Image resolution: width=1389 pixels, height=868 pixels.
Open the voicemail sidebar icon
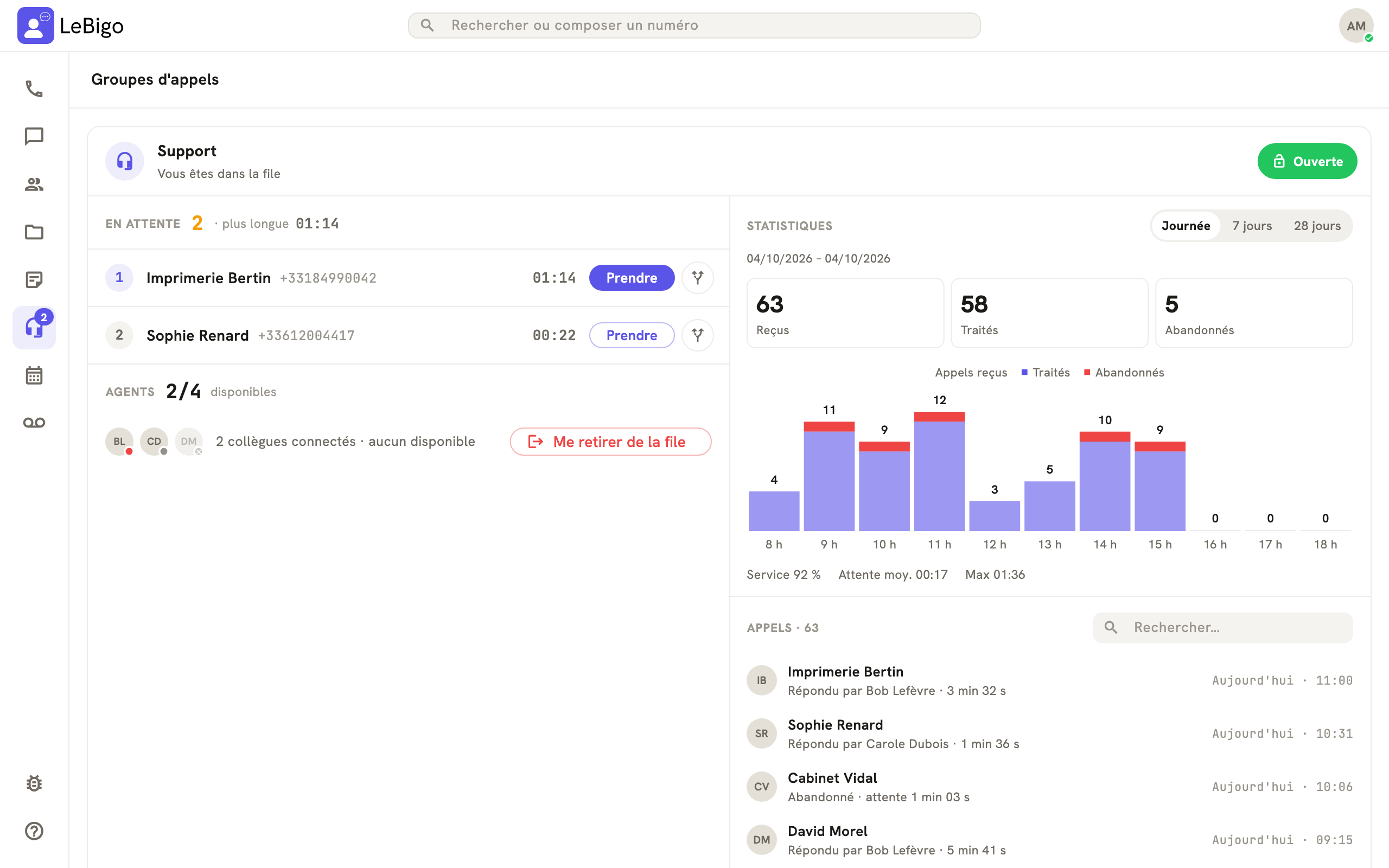tap(34, 423)
